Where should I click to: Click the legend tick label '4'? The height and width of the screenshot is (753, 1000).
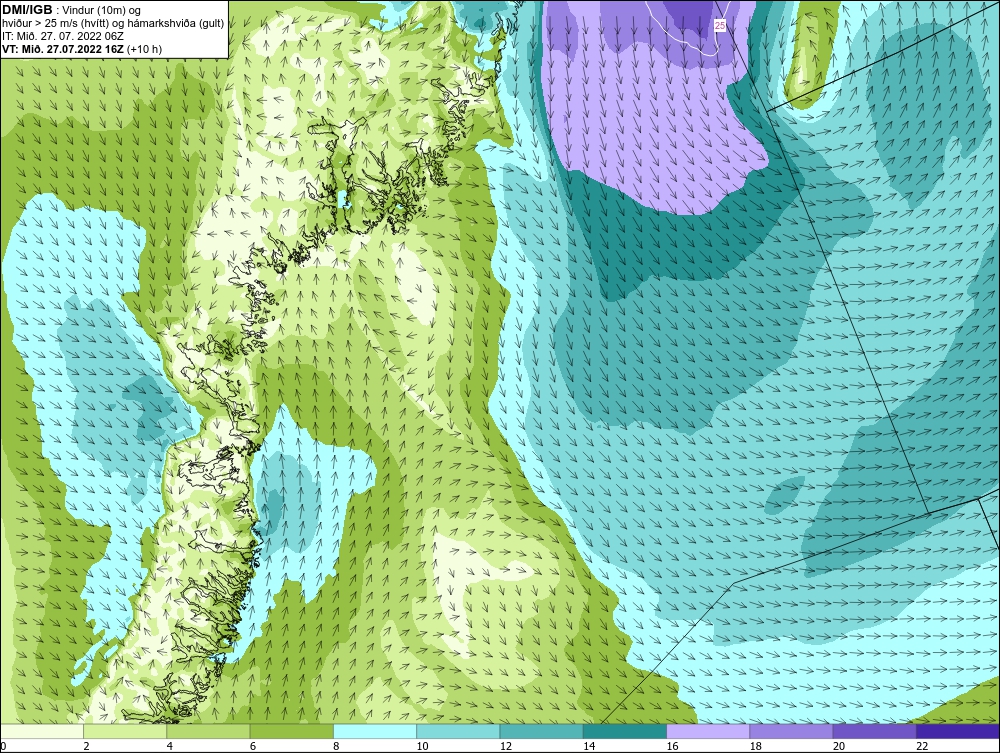tap(170, 746)
